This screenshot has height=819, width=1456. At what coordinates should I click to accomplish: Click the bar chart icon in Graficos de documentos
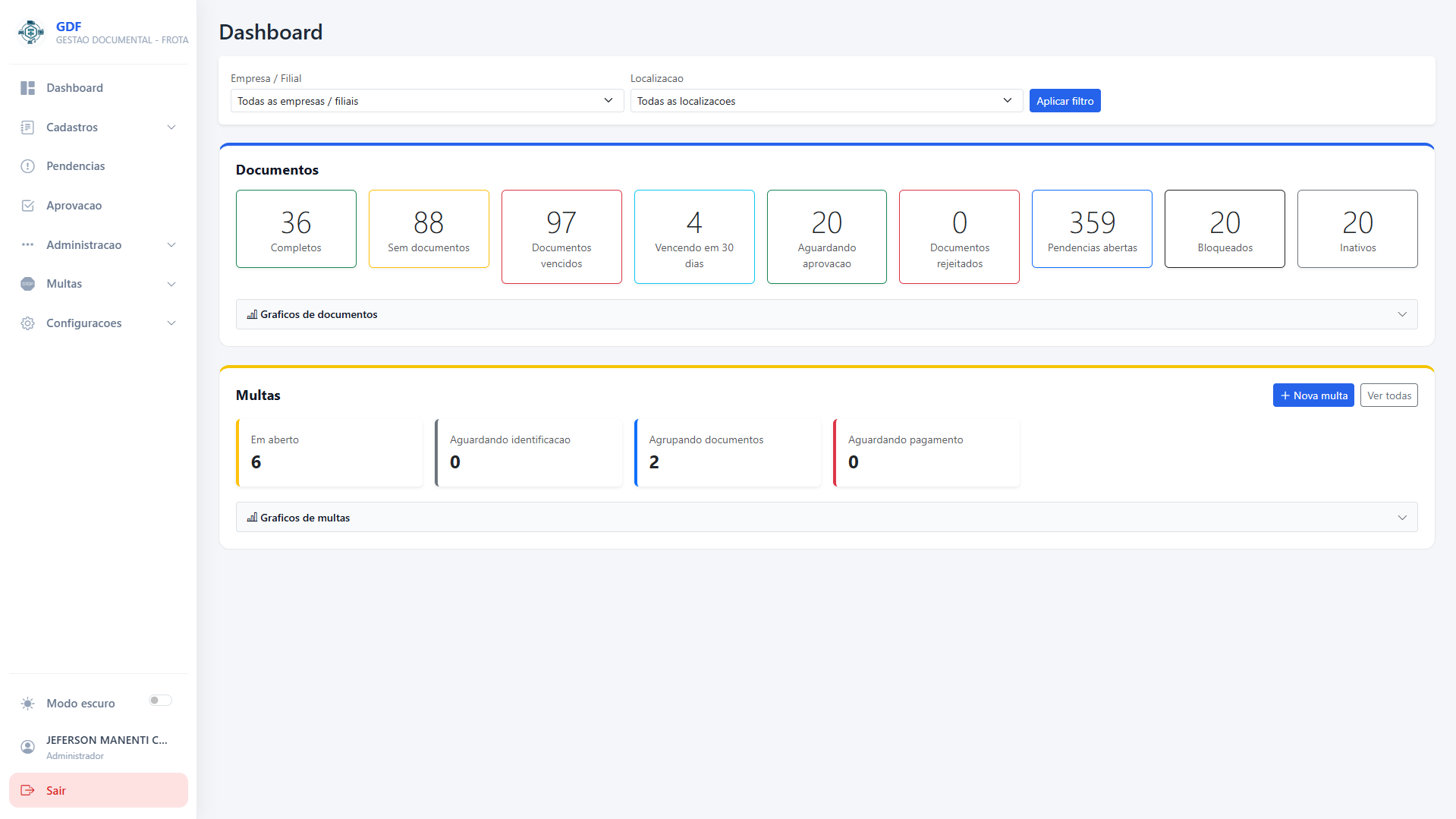click(252, 314)
